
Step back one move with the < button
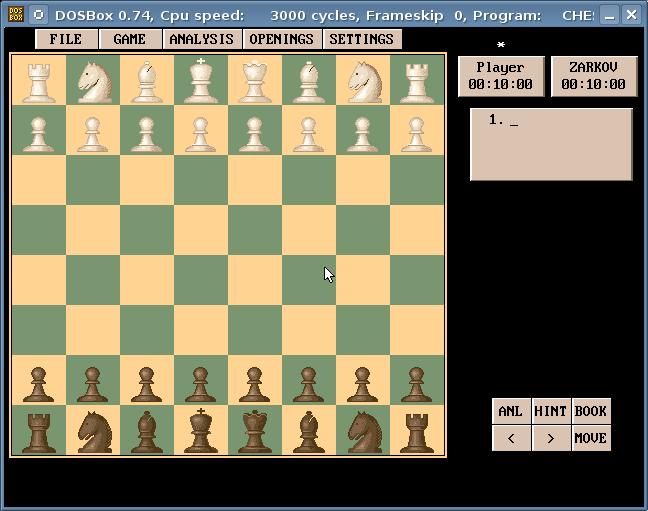tap(511, 438)
